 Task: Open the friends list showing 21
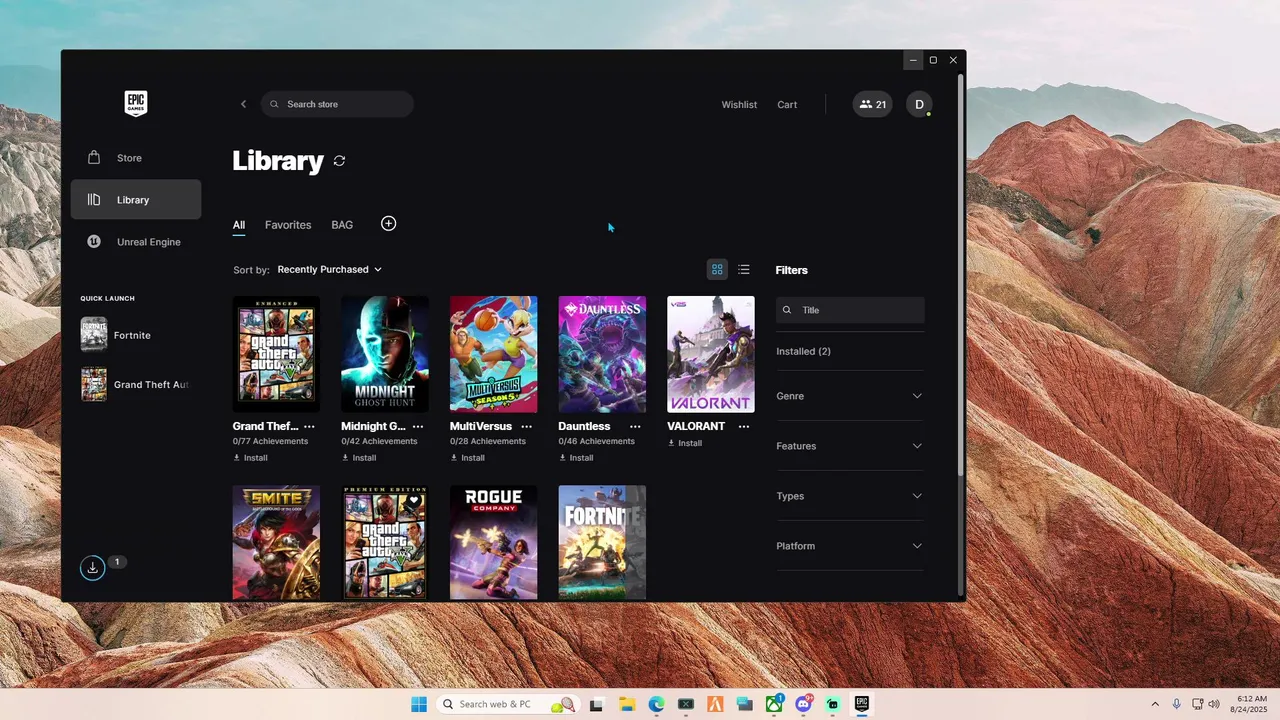click(x=872, y=104)
